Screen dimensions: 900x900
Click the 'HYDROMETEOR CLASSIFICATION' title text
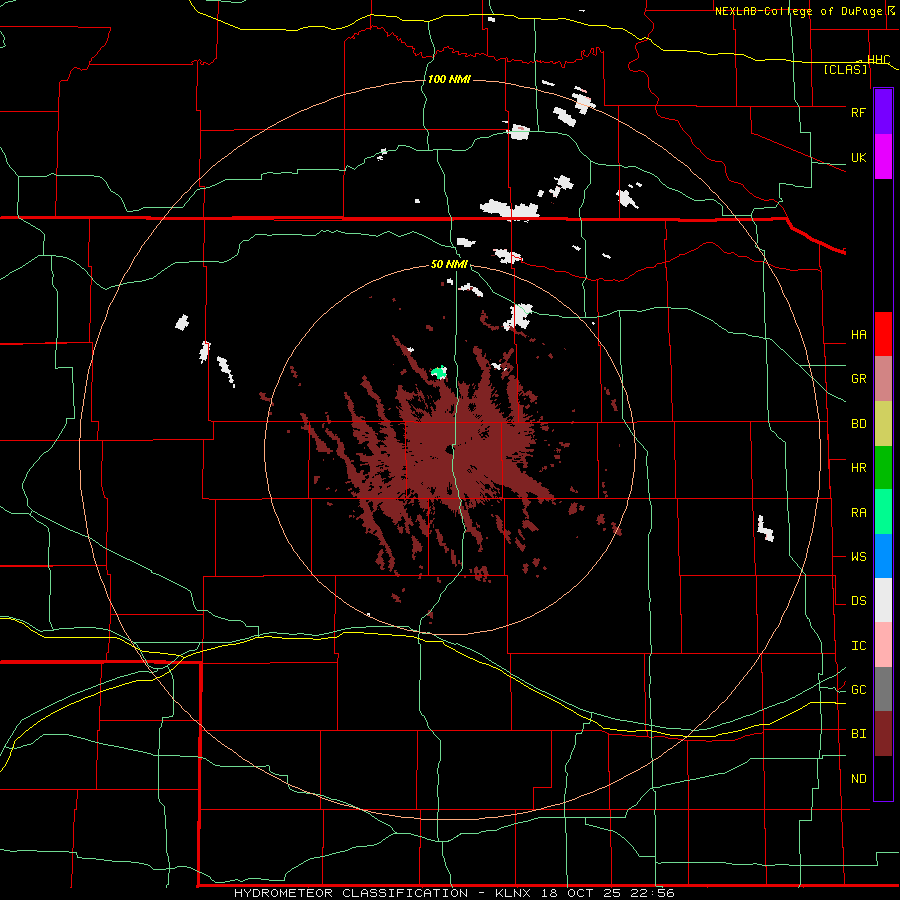click(x=351, y=893)
